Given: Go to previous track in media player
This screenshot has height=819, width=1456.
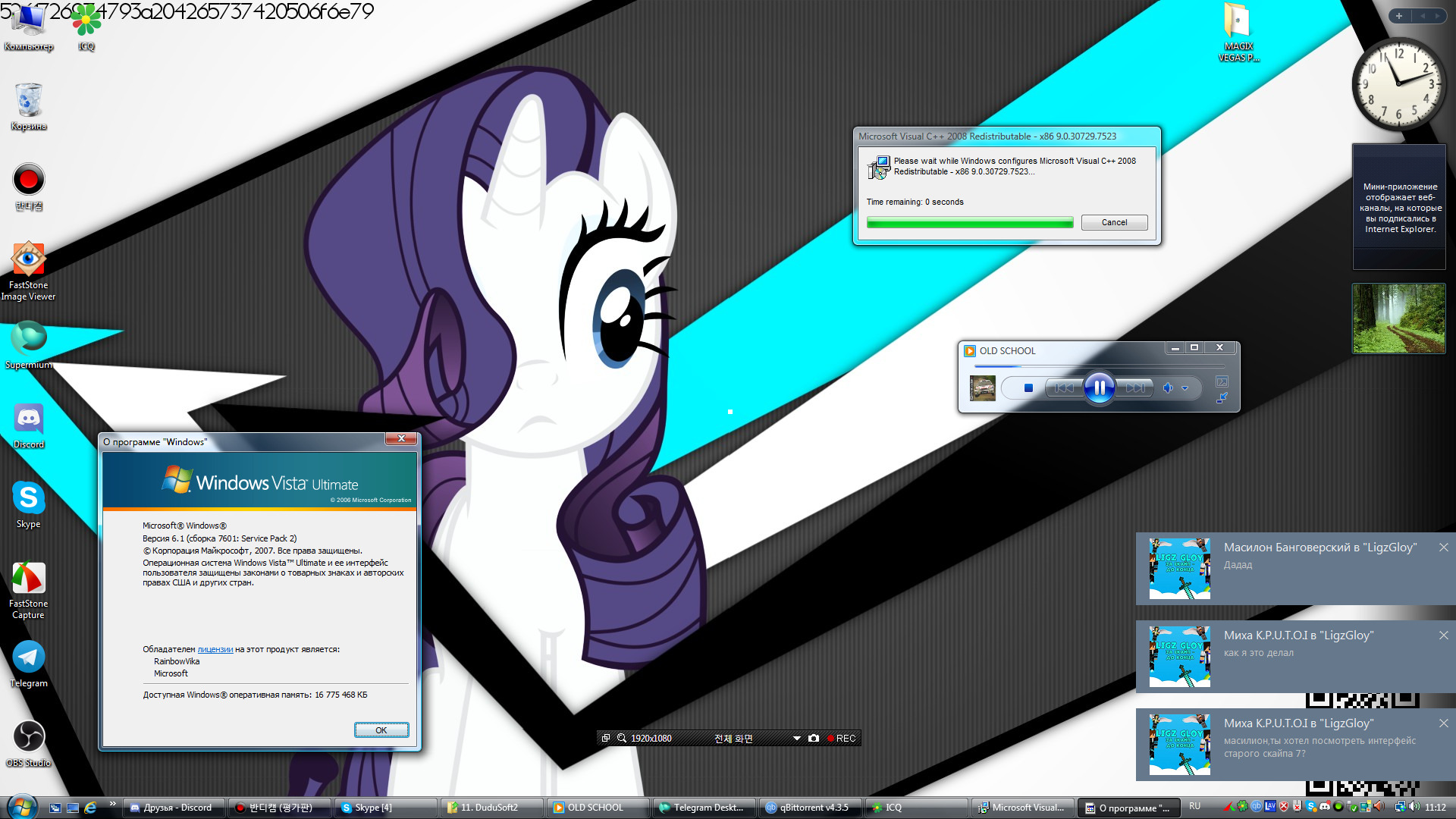Looking at the screenshot, I should point(1063,388).
